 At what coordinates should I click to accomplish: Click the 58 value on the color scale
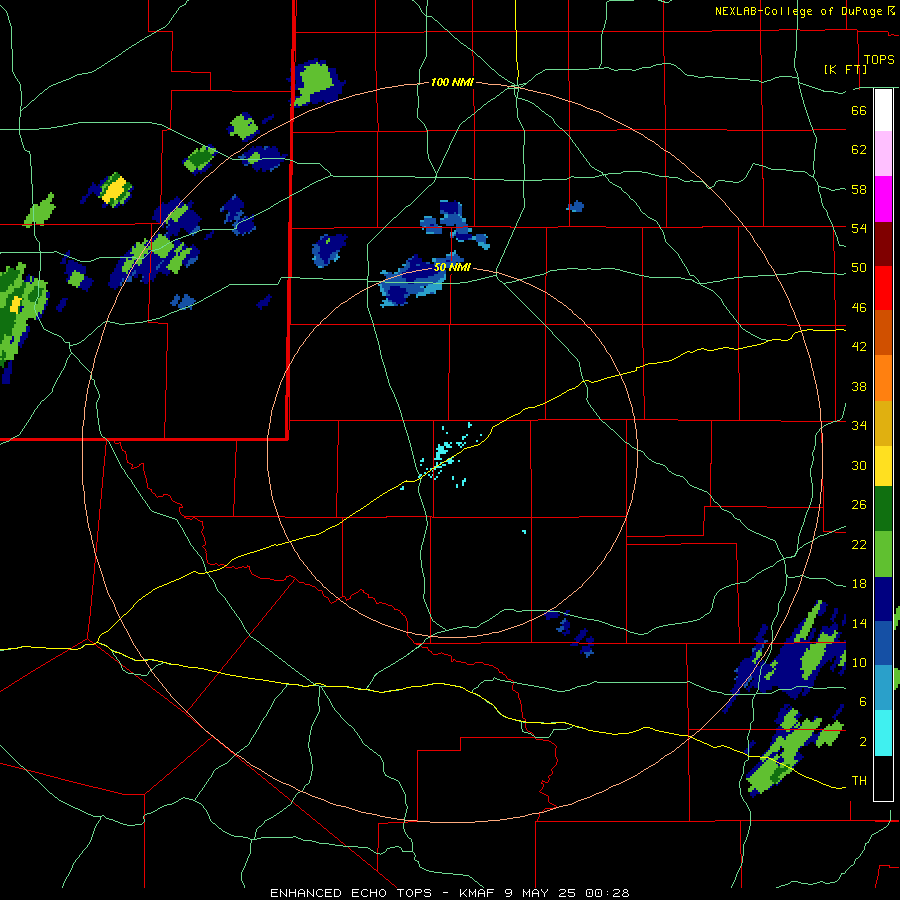point(859,189)
